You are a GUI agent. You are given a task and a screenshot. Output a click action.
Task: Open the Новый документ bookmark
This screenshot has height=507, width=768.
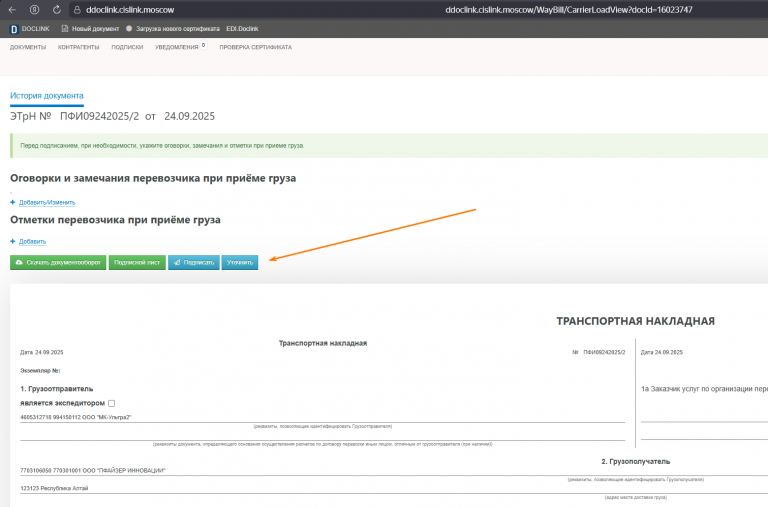90,29
